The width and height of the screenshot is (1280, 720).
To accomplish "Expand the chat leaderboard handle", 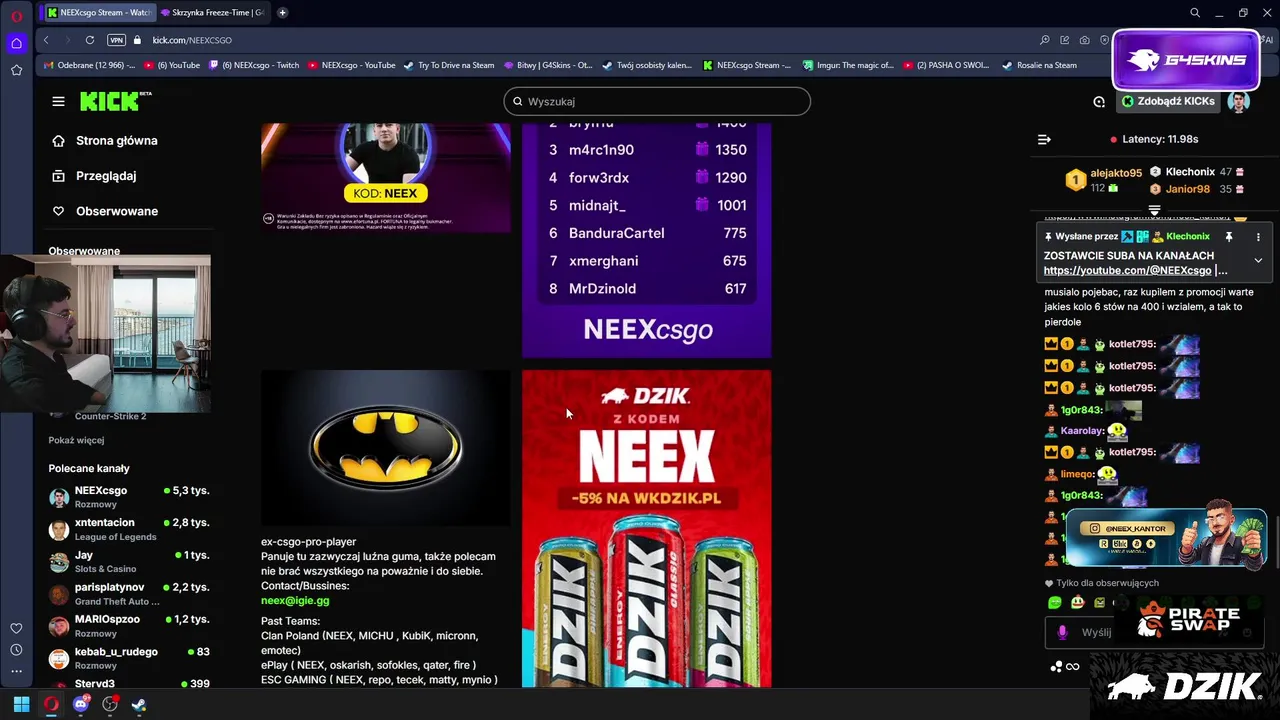I will pyautogui.click(x=1154, y=211).
